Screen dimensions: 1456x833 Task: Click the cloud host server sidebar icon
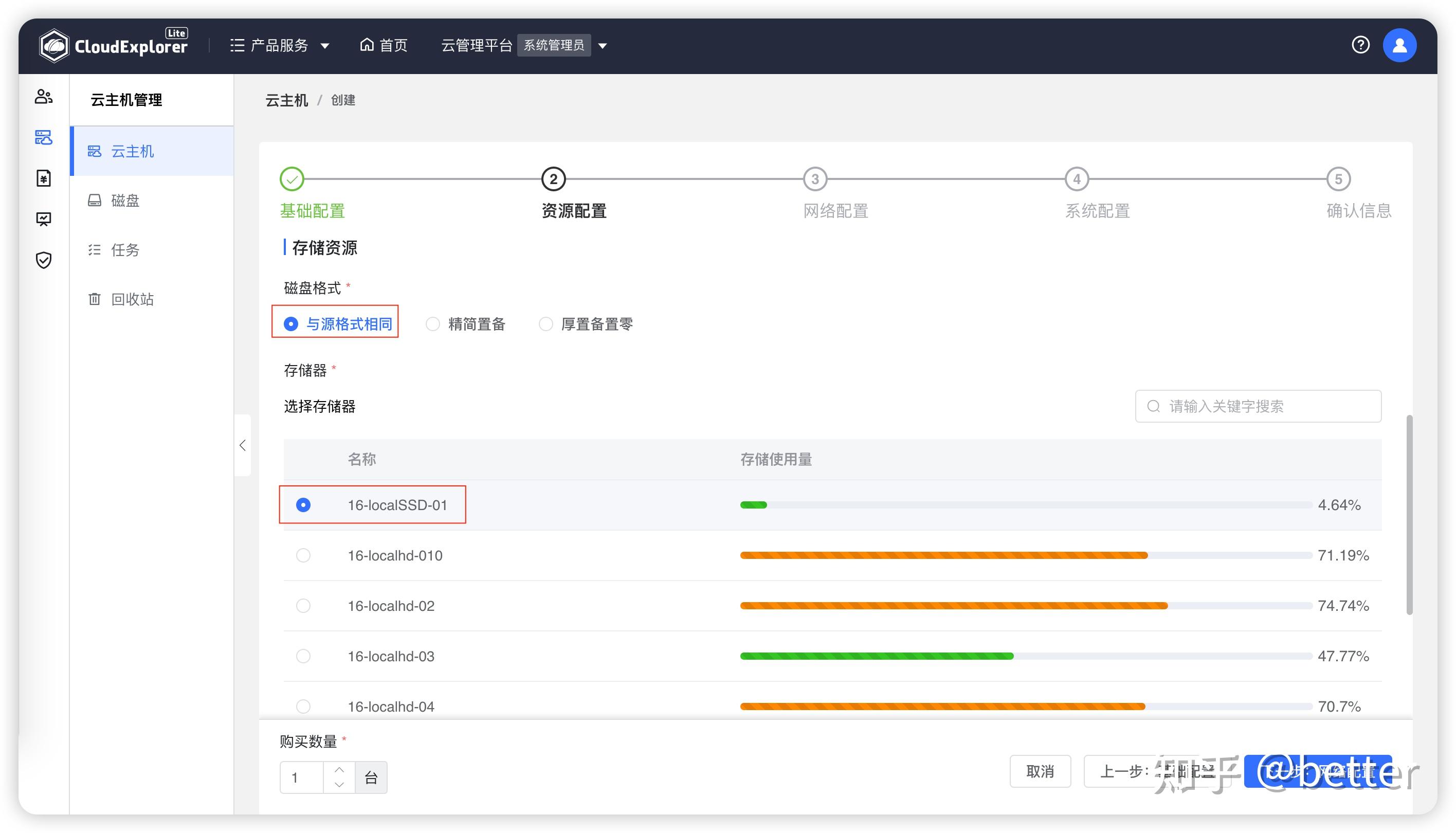click(x=44, y=137)
